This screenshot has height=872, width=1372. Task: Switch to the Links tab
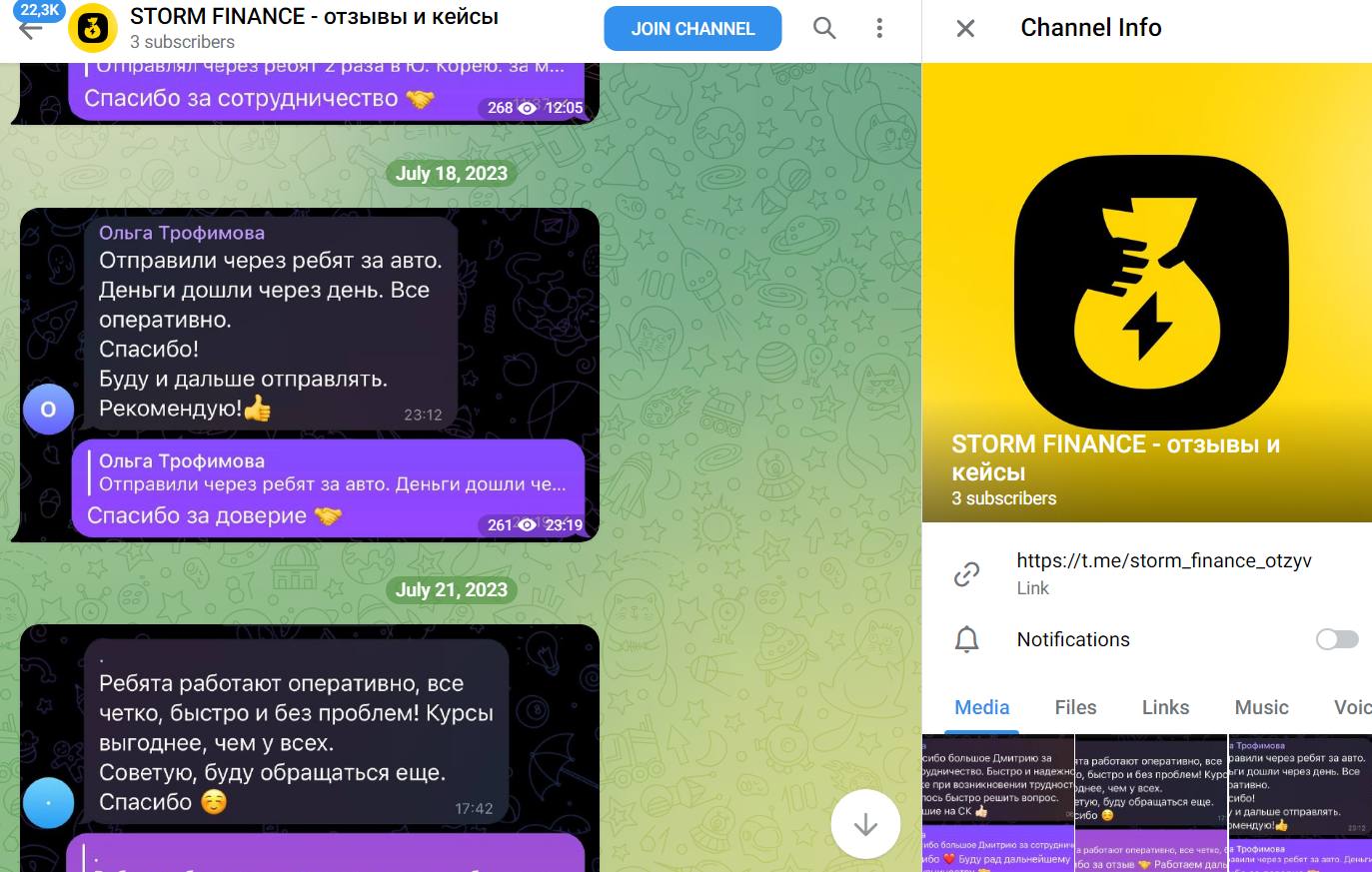coord(1165,707)
